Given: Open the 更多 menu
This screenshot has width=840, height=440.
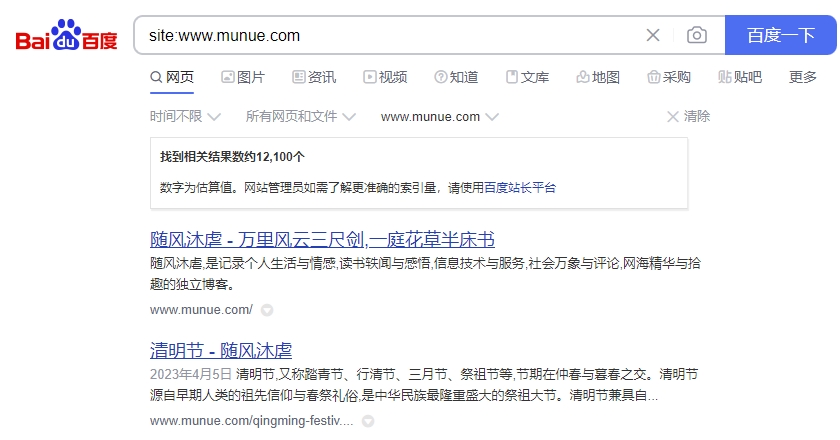Looking at the screenshot, I should pos(802,77).
